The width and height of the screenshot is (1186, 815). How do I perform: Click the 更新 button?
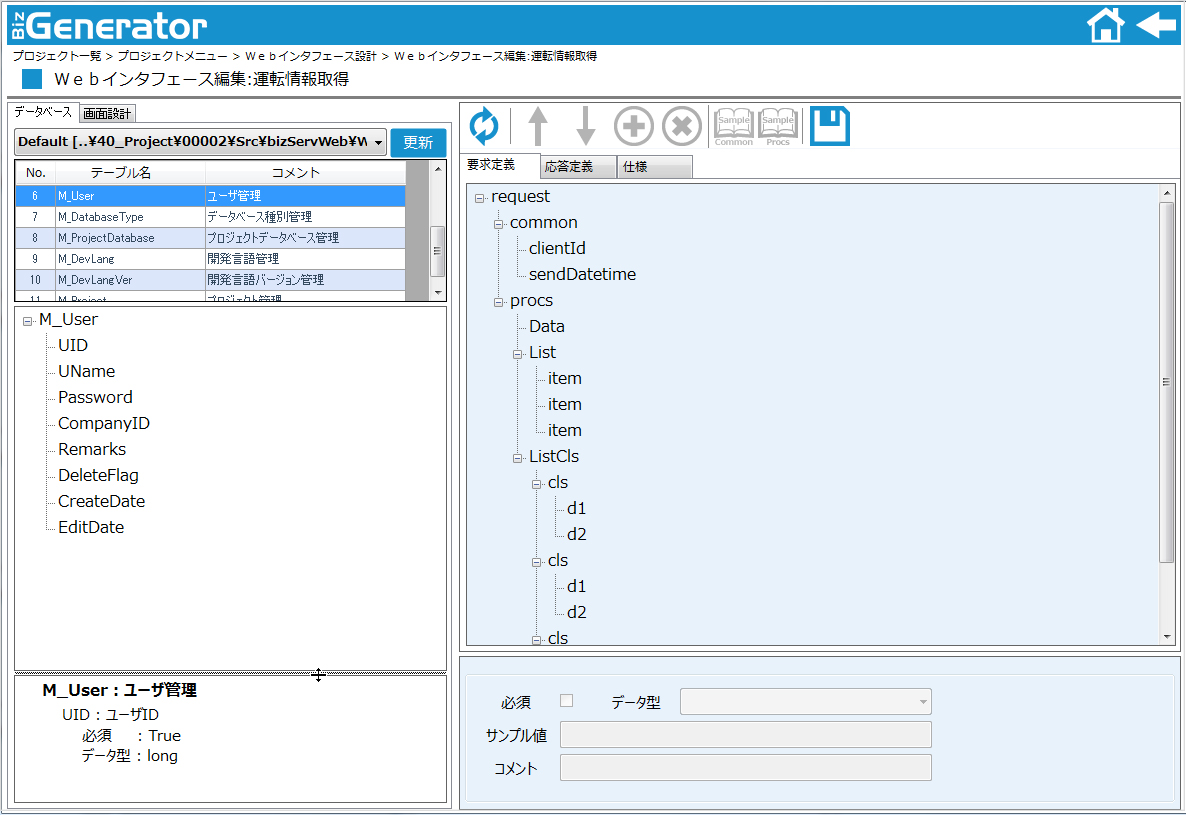418,142
